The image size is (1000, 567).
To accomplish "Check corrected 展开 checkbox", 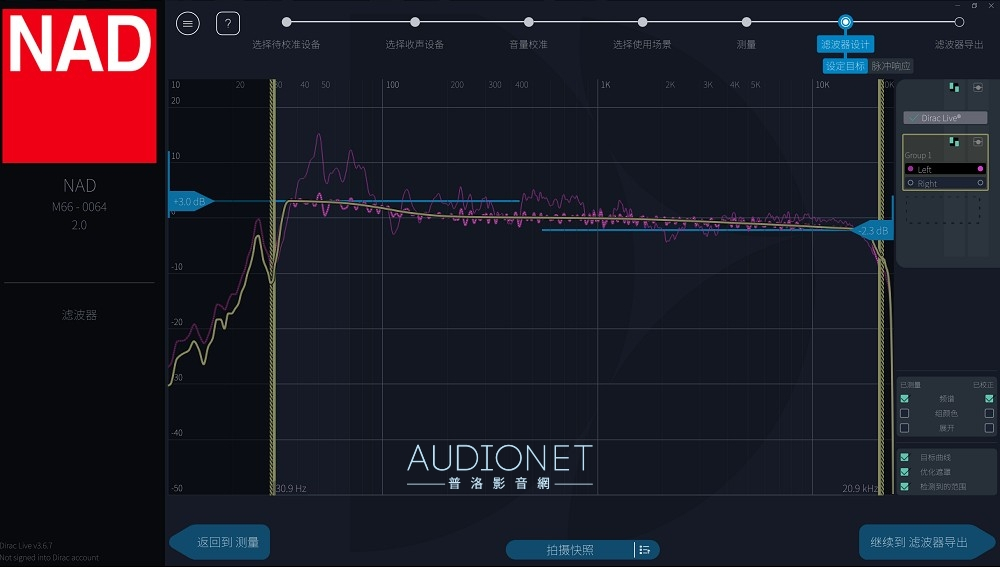I will pyautogui.click(x=989, y=428).
